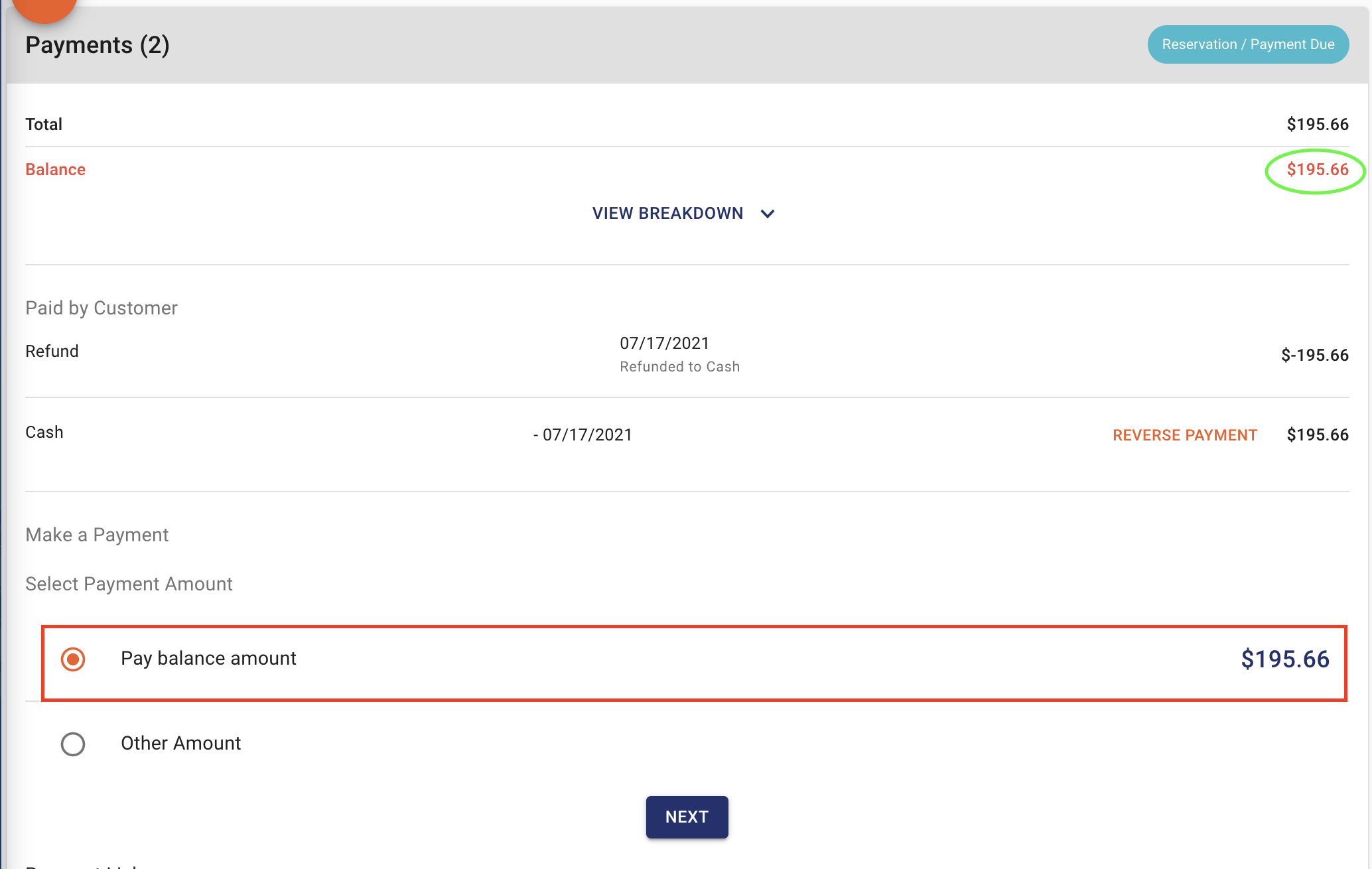Click the Refunded to Cash note
The width and height of the screenshot is (1372, 869).
[x=679, y=367]
